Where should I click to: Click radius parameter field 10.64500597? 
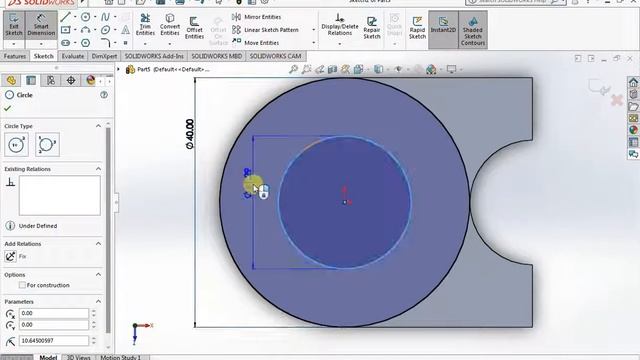tap(54, 340)
